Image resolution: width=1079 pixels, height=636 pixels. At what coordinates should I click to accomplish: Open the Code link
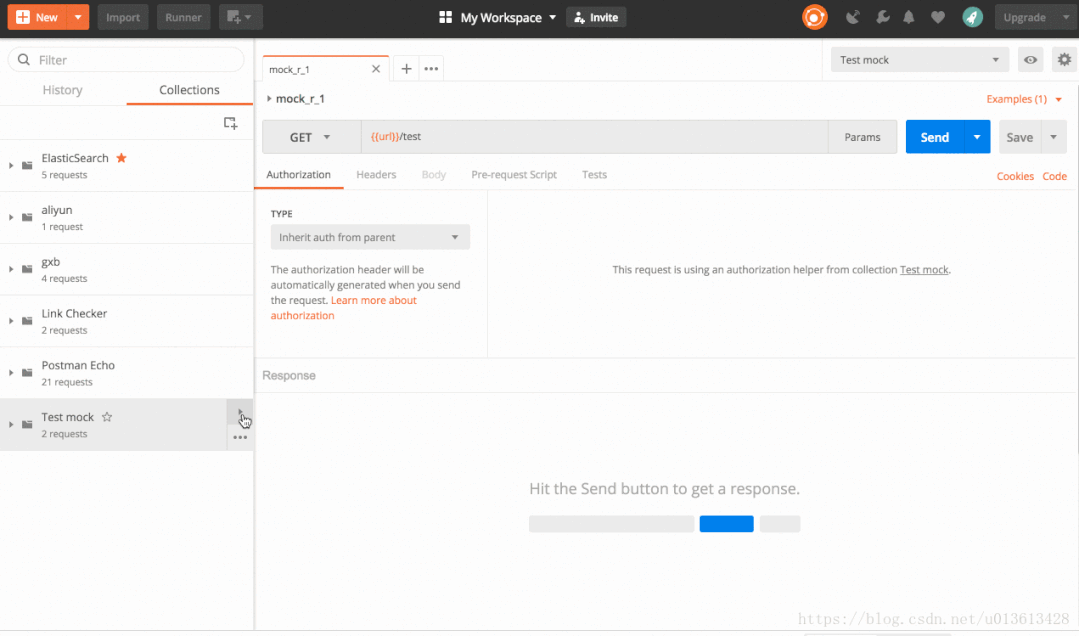pyautogui.click(x=1054, y=176)
